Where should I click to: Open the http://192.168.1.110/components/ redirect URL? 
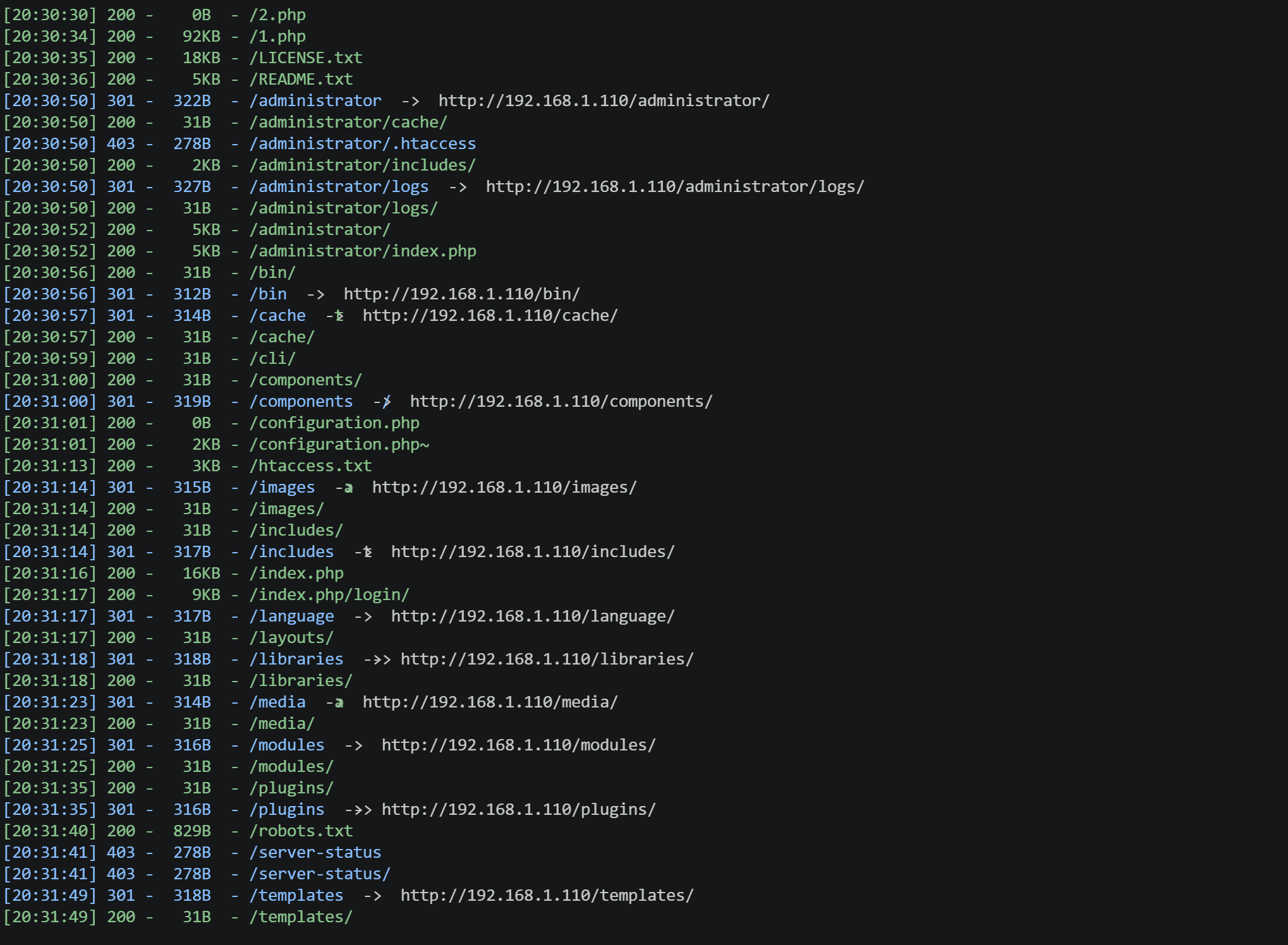(562, 402)
